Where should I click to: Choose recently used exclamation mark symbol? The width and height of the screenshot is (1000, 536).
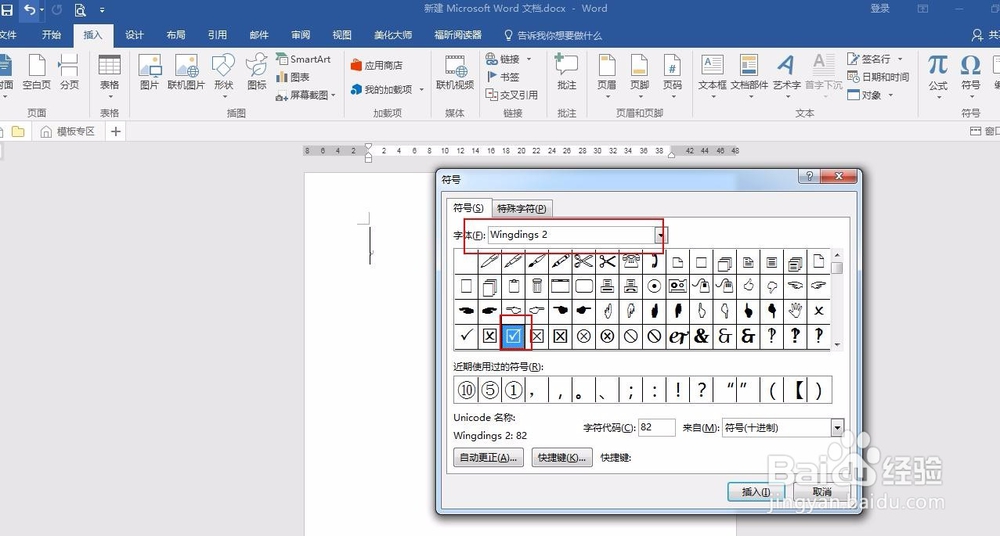(678, 389)
